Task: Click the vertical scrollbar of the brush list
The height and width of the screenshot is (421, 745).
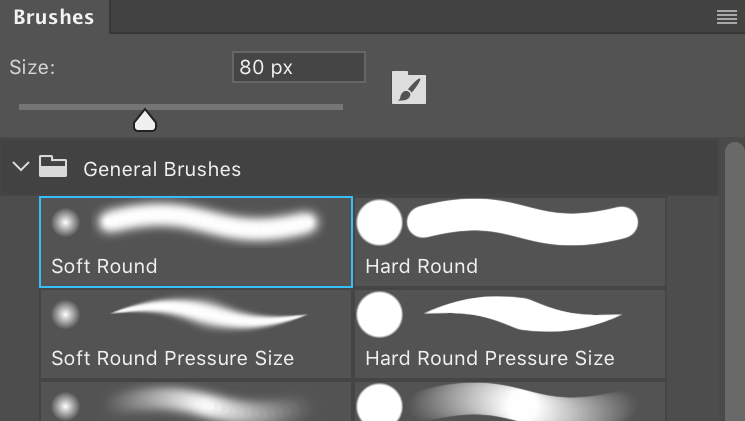Action: point(735,281)
